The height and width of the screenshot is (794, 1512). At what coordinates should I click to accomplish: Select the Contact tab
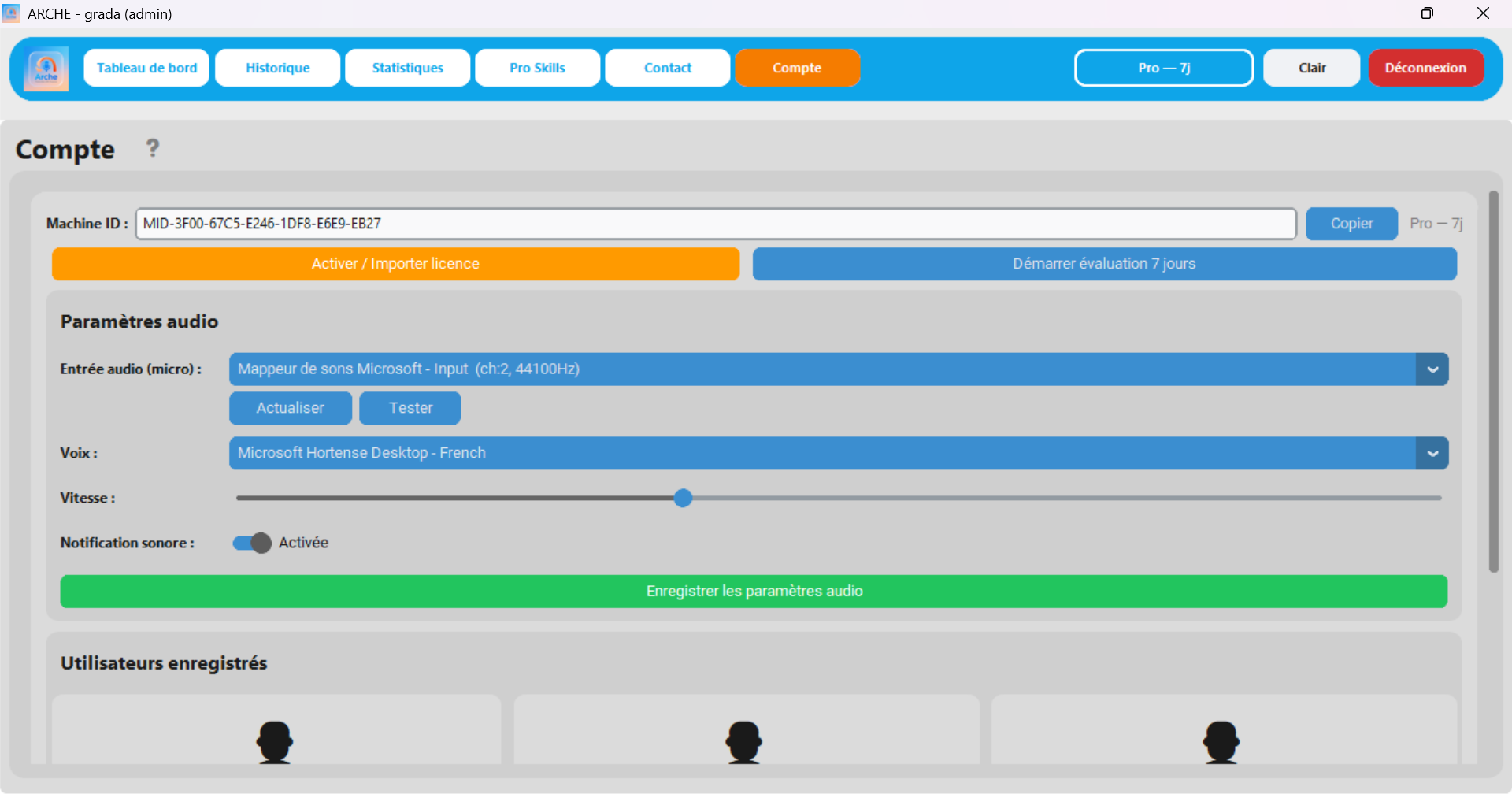668,68
